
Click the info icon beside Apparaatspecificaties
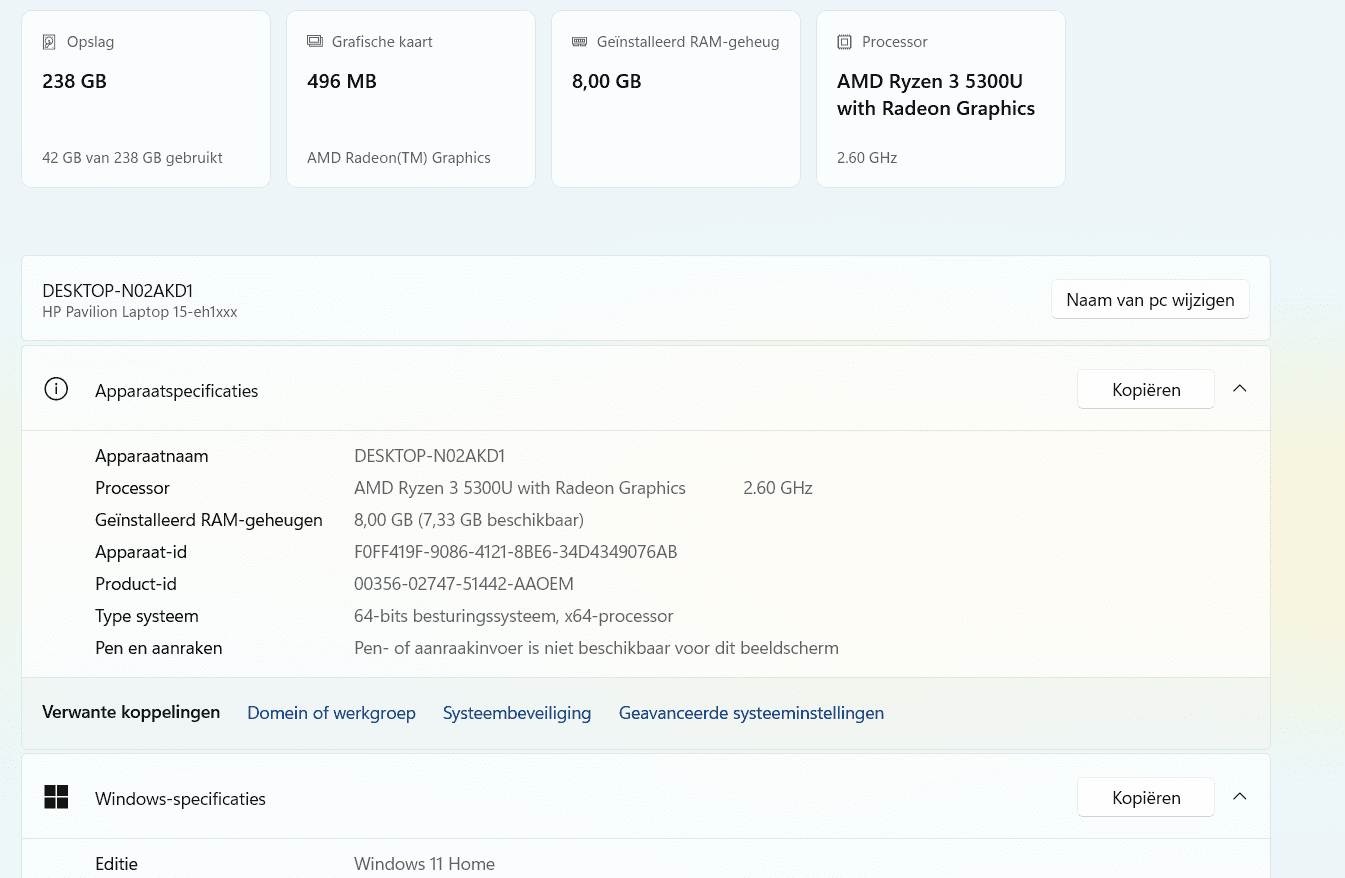[x=56, y=389]
